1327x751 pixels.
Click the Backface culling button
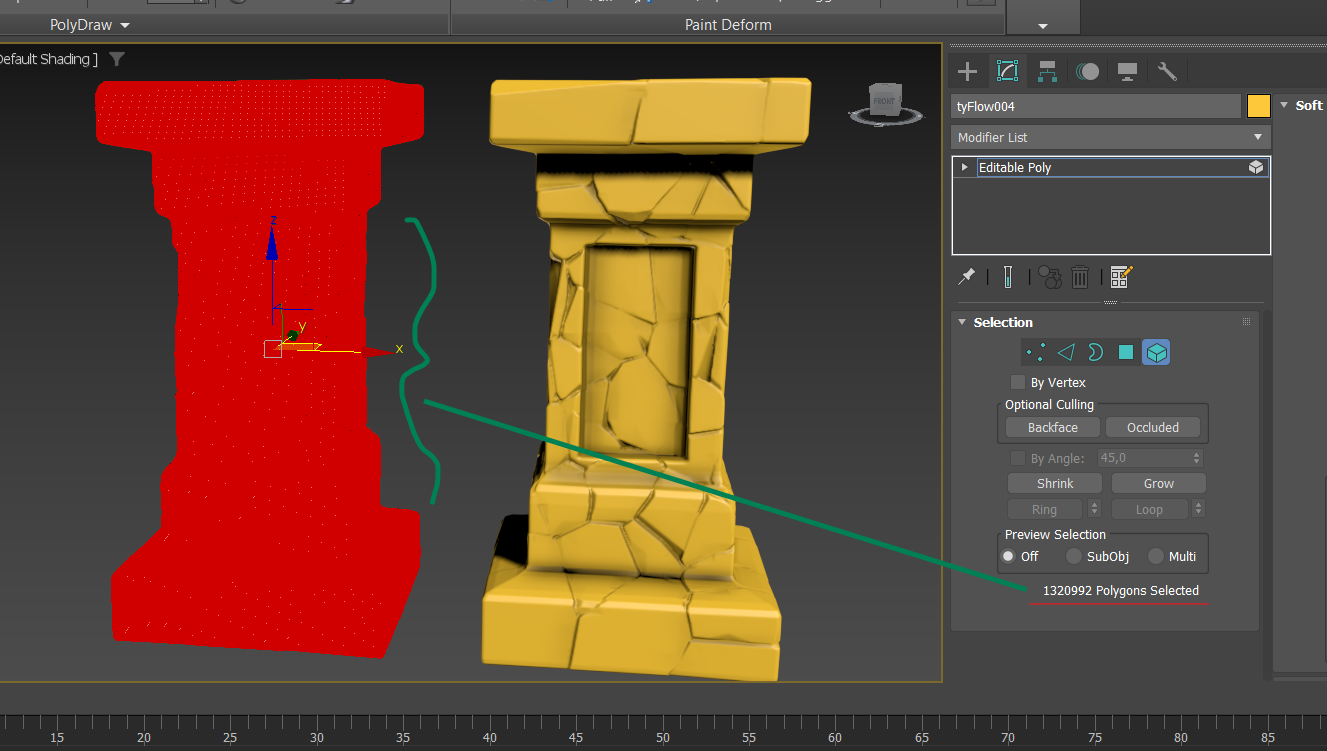click(x=1052, y=427)
